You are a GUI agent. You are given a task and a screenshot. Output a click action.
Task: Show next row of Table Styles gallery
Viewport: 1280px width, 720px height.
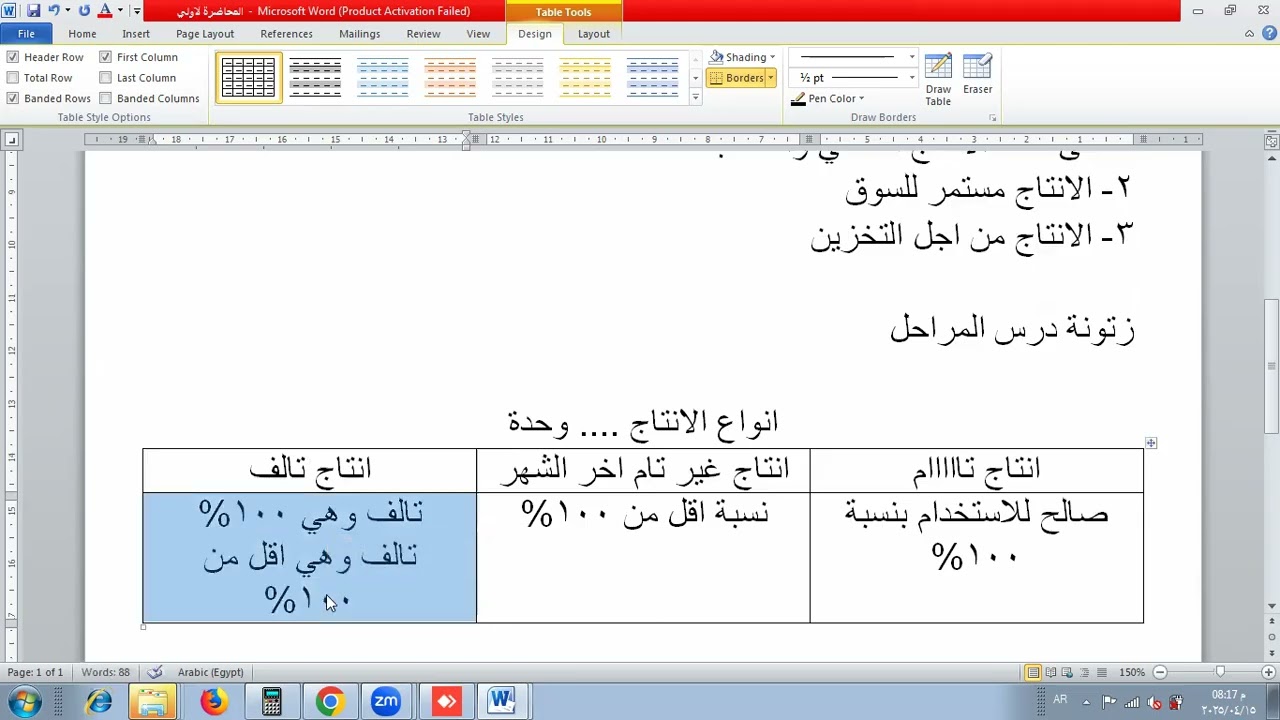[x=695, y=78]
